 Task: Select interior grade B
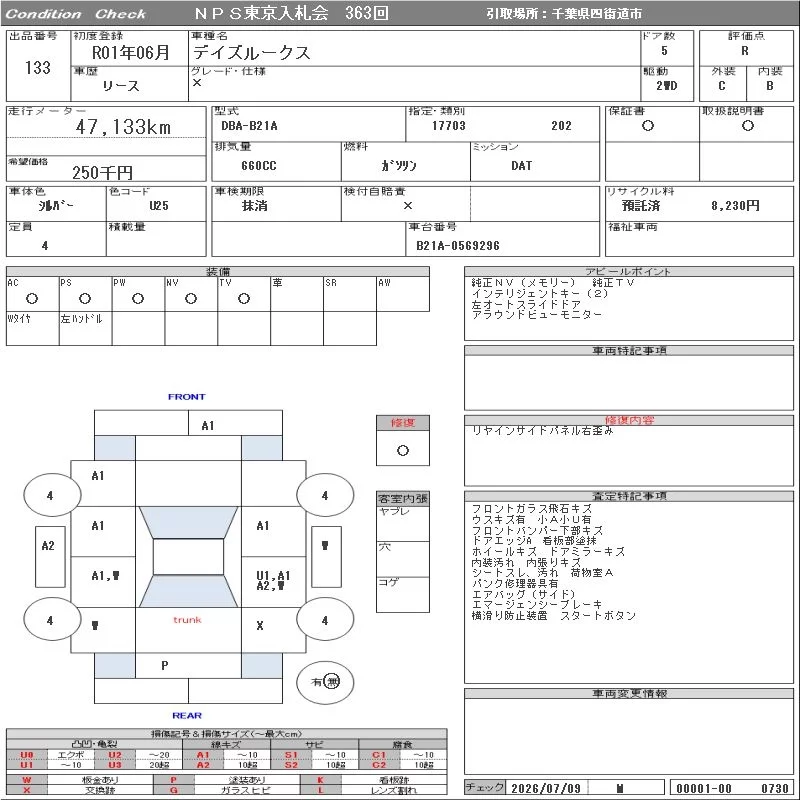pyautogui.click(x=770, y=86)
